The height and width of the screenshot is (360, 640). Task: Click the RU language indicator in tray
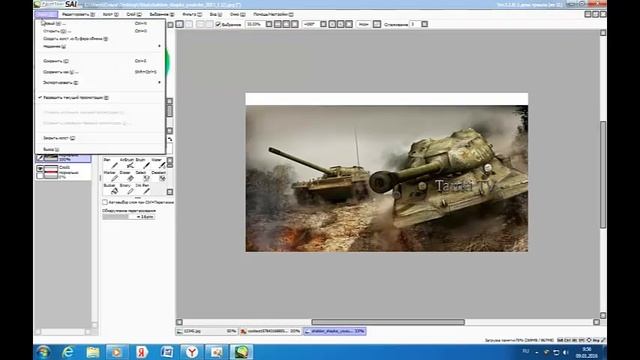526,351
